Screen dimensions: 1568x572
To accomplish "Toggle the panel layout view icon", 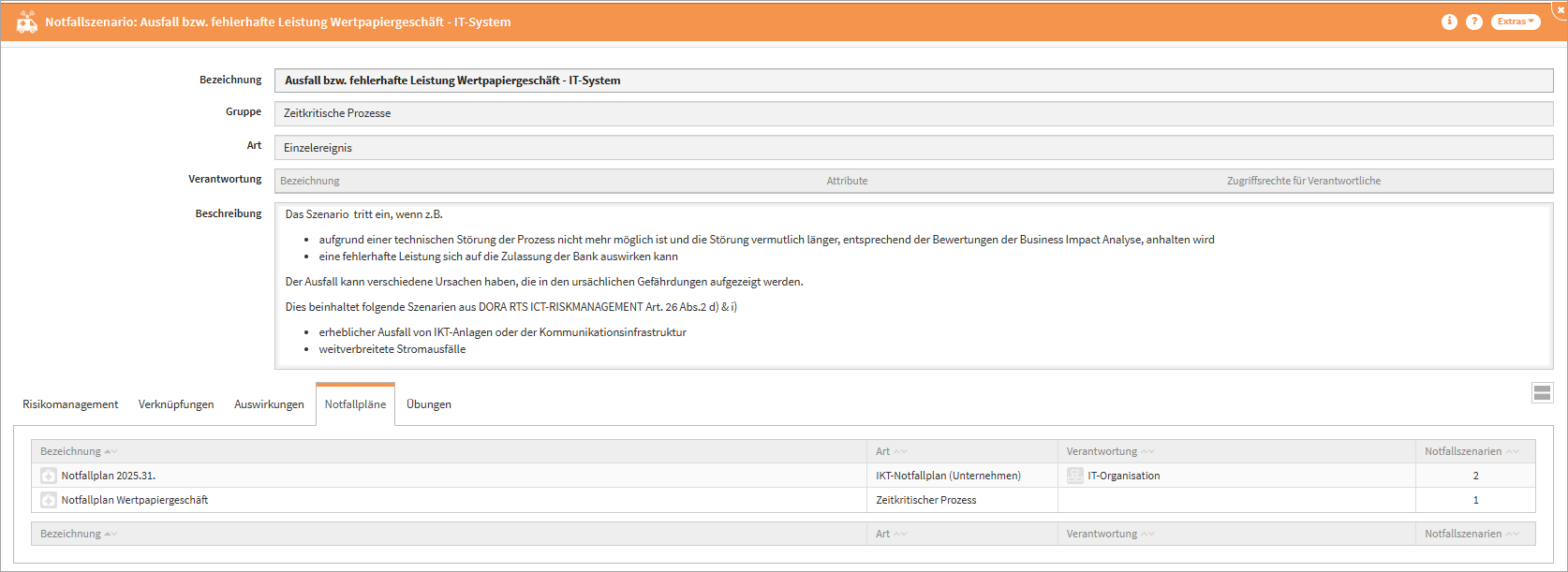I will tap(1542, 393).
